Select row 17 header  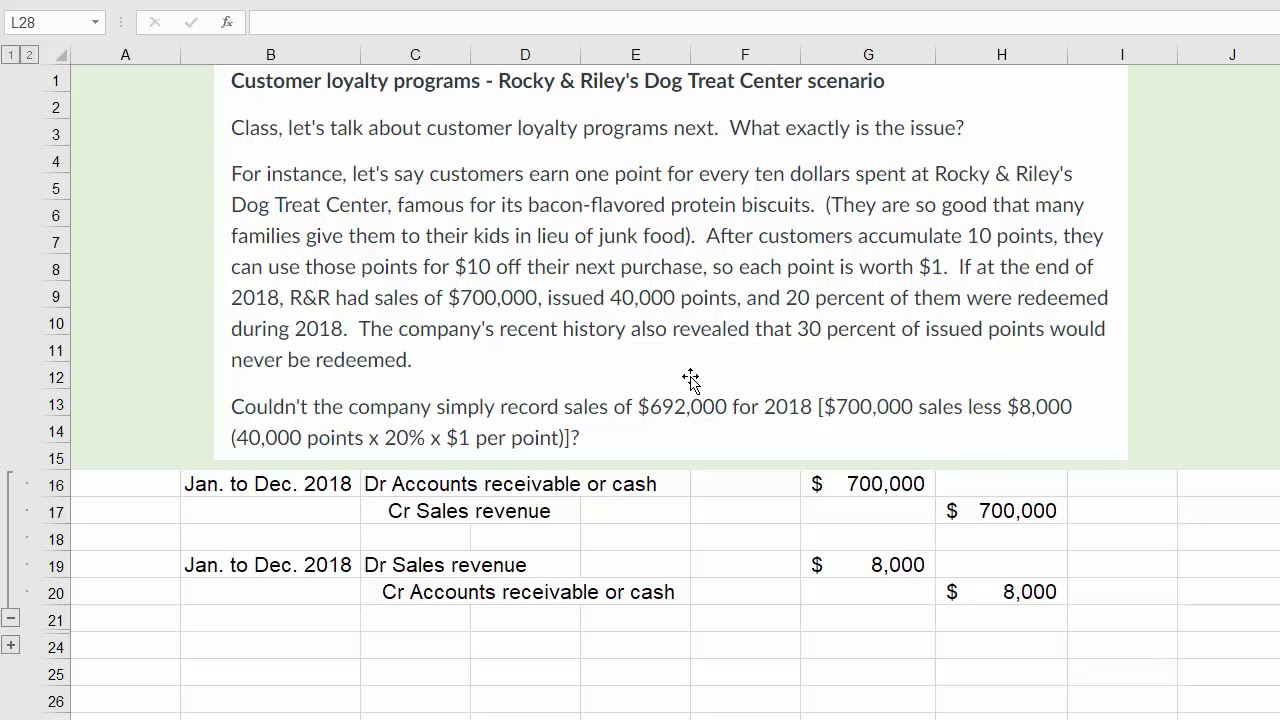coord(56,513)
